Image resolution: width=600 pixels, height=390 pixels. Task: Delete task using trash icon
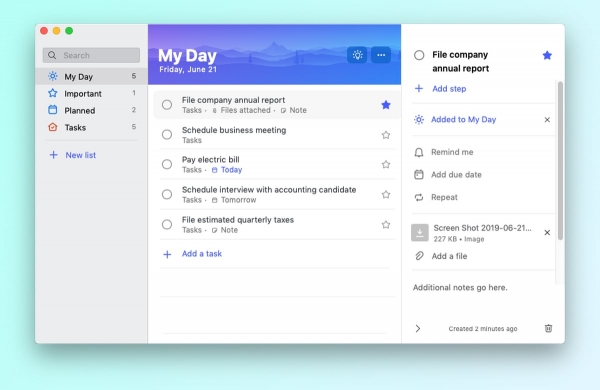548,328
